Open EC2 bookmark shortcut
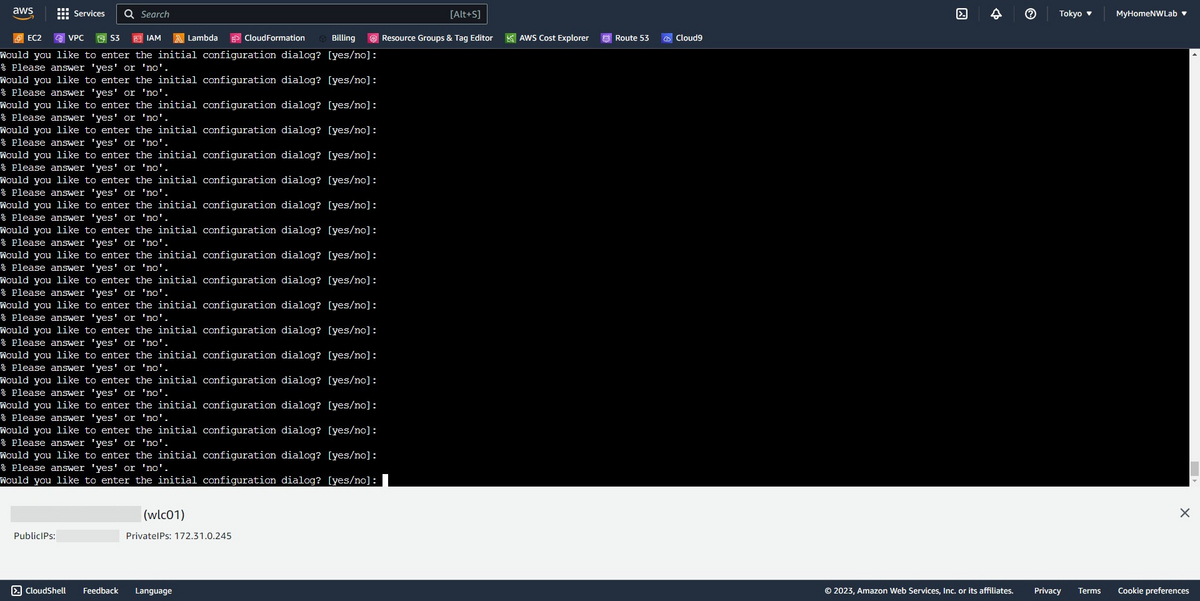Viewport: 1200px width, 601px height. point(27,38)
